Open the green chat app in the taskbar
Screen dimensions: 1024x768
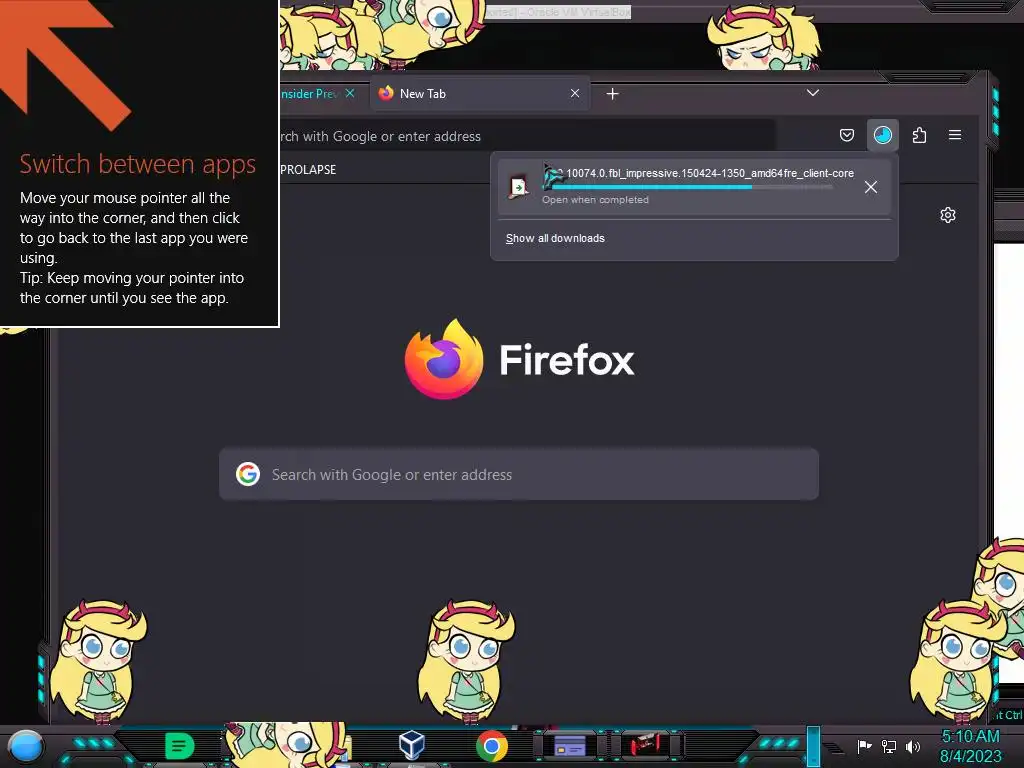(179, 746)
